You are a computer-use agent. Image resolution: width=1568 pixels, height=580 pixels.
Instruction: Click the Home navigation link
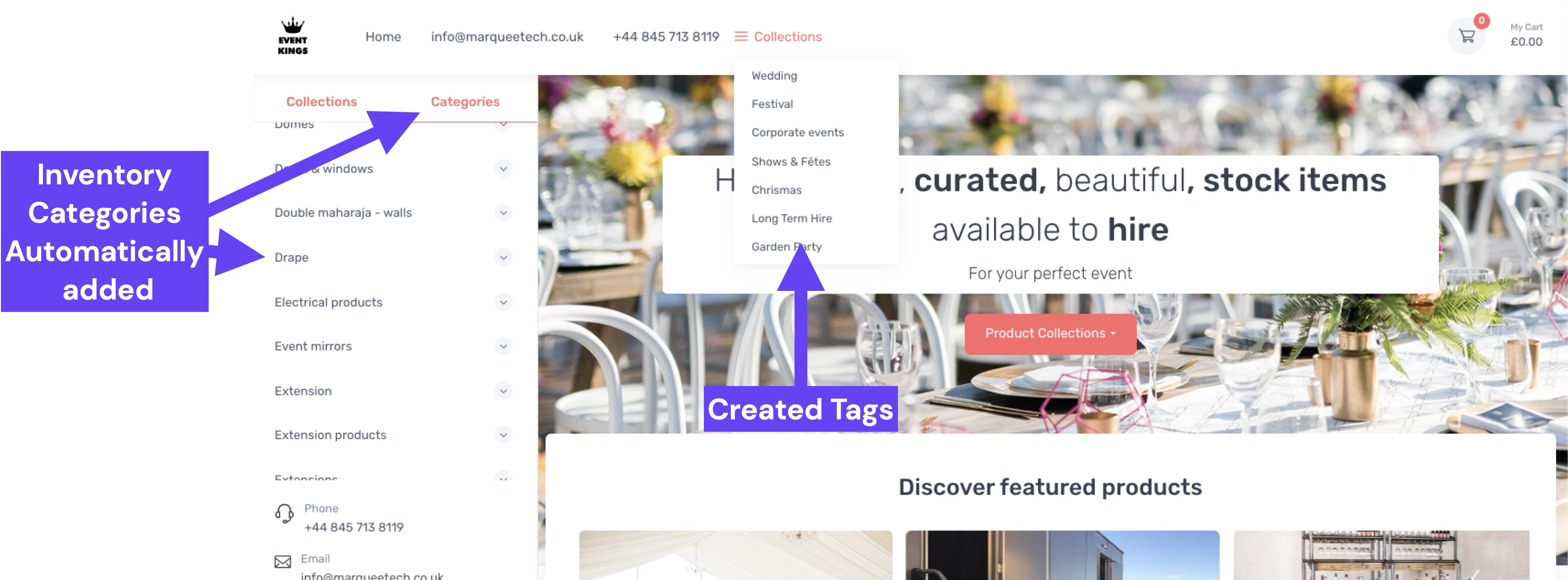pyautogui.click(x=383, y=37)
